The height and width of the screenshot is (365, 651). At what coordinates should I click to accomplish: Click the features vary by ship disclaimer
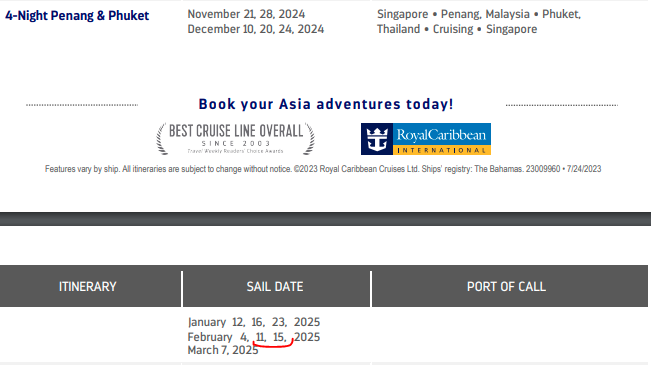323,169
